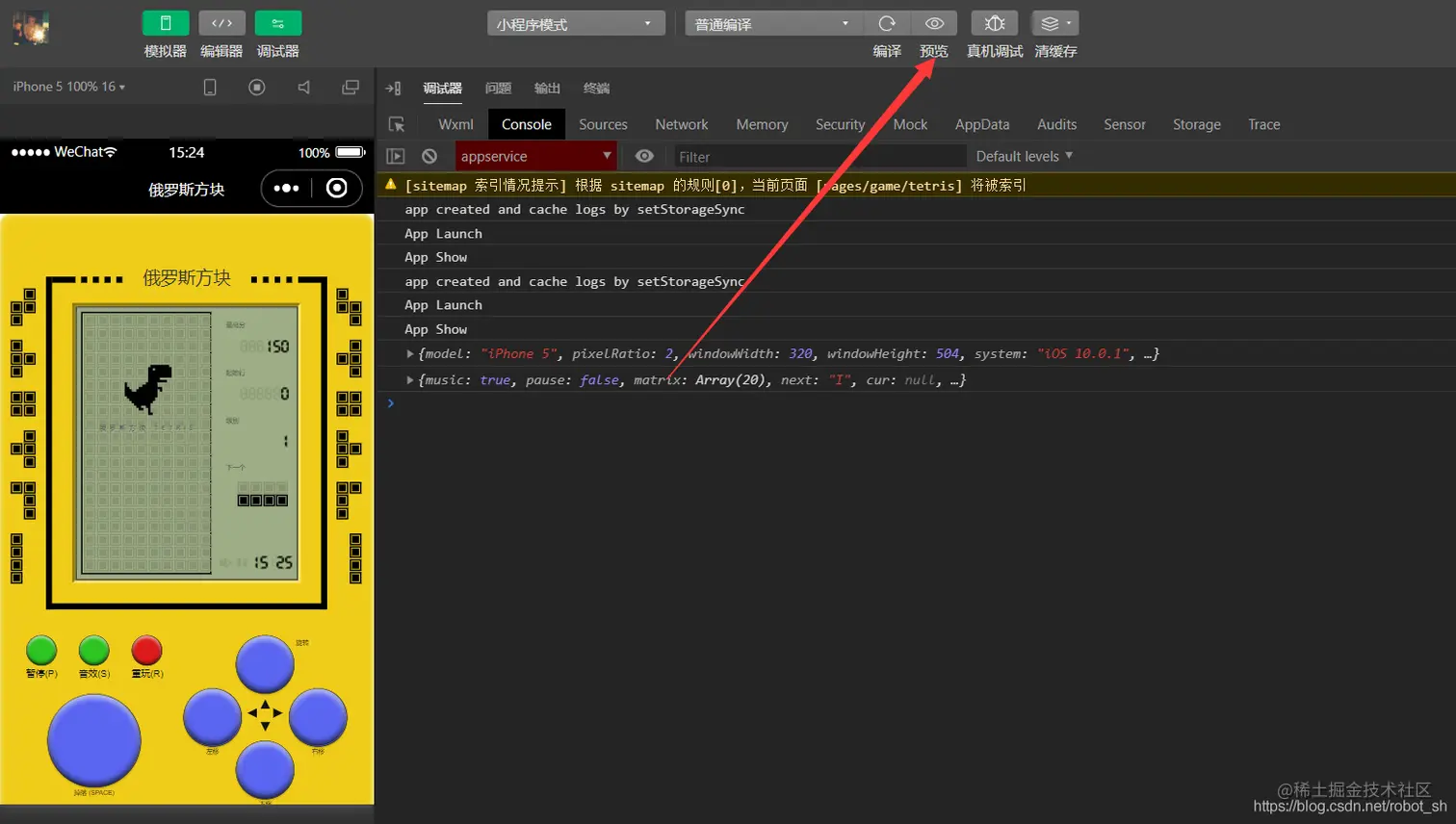Switch to the 问题 tab
1456x824 pixels.
(499, 89)
